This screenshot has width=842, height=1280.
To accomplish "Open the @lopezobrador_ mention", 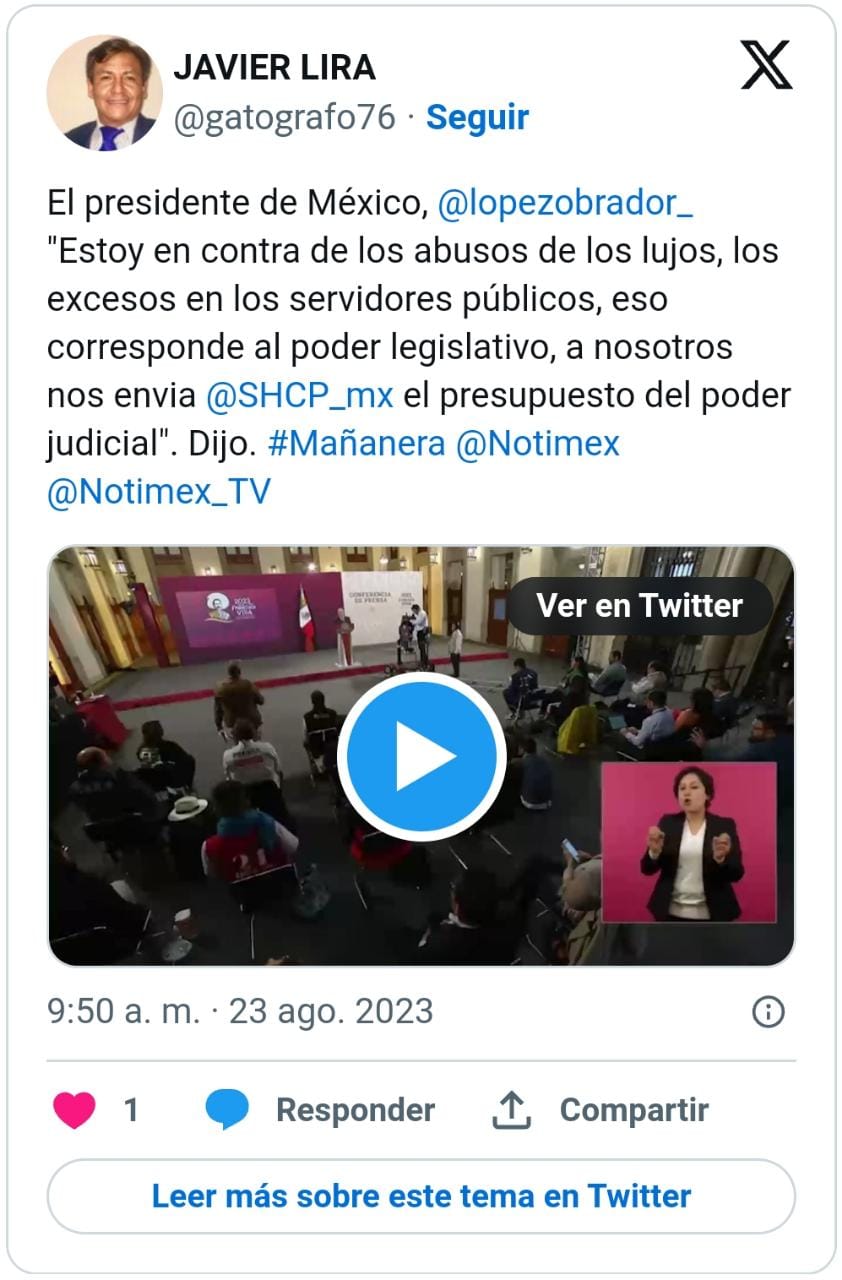I will pyautogui.click(x=565, y=203).
